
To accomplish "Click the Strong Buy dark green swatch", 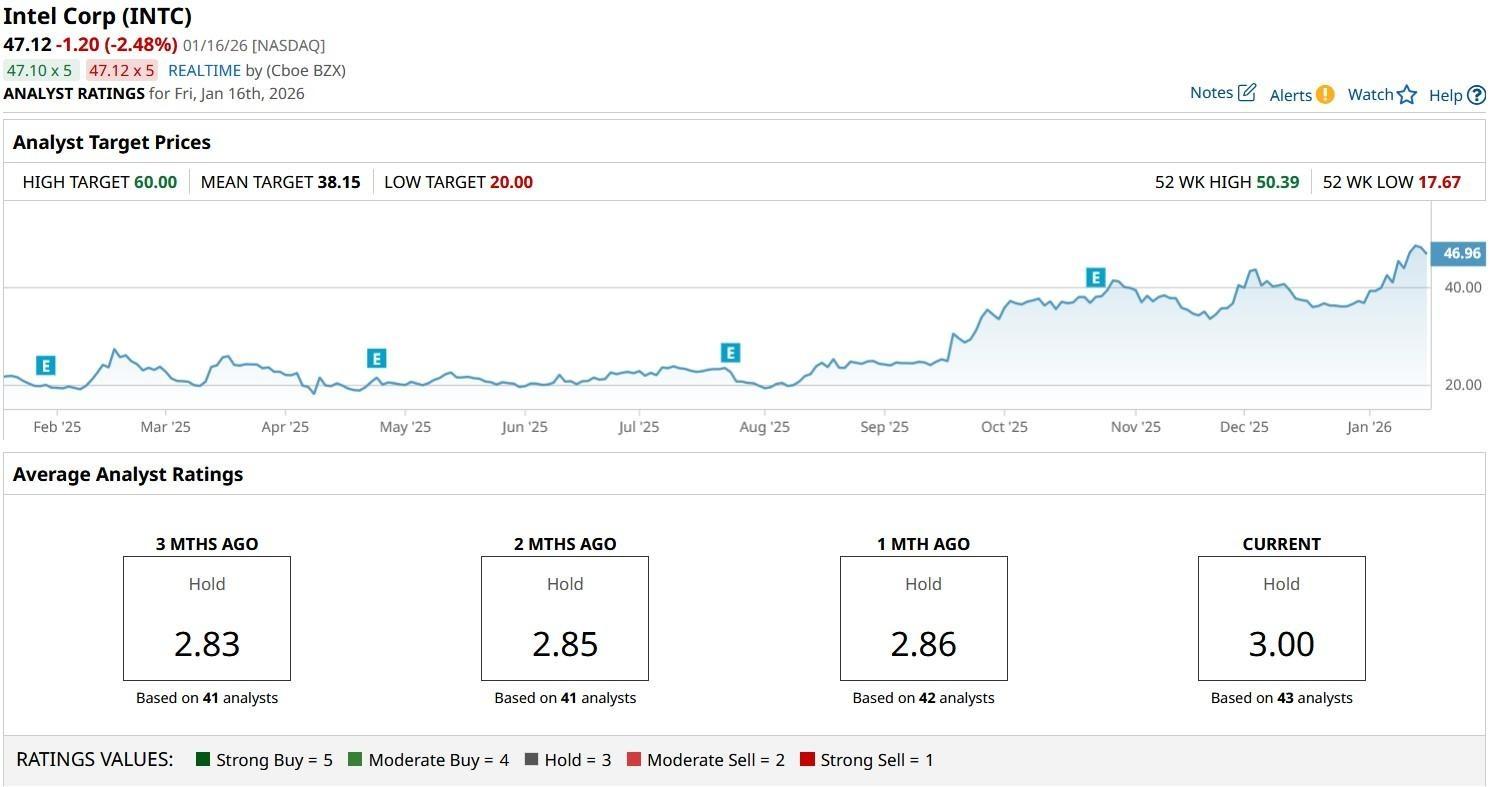I will pos(203,760).
